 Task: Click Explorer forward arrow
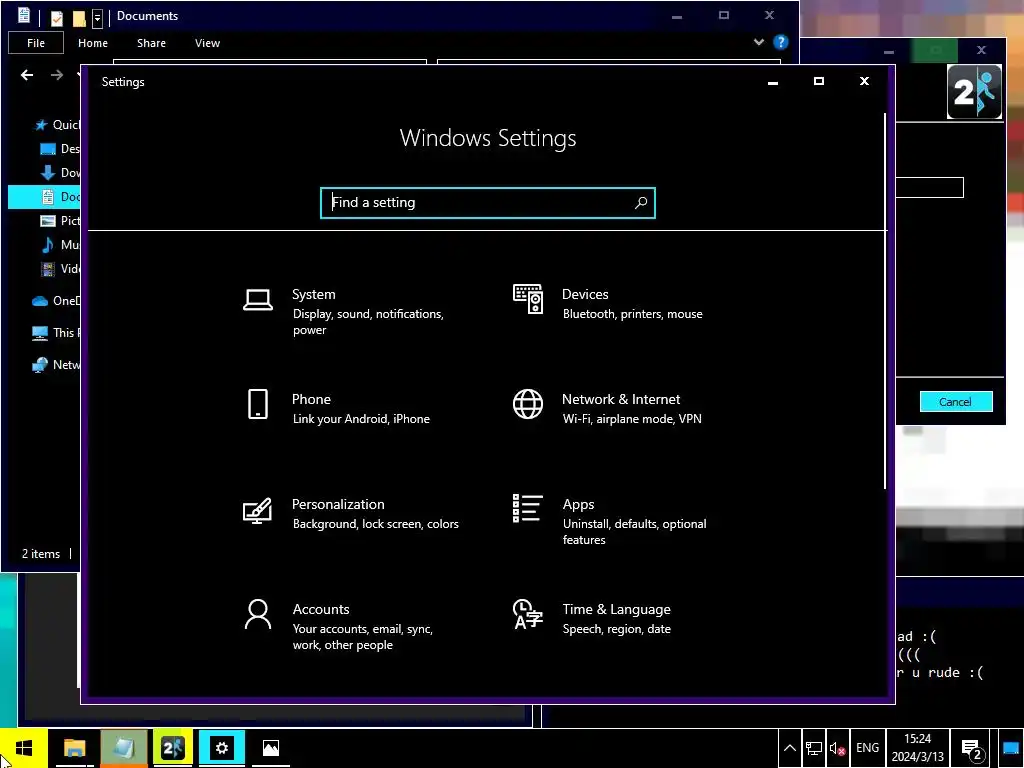[57, 75]
